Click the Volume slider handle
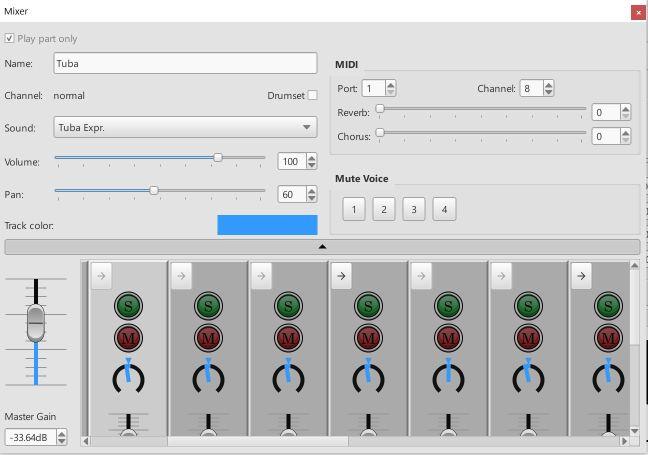This screenshot has width=648, height=455. pyautogui.click(x=218, y=157)
